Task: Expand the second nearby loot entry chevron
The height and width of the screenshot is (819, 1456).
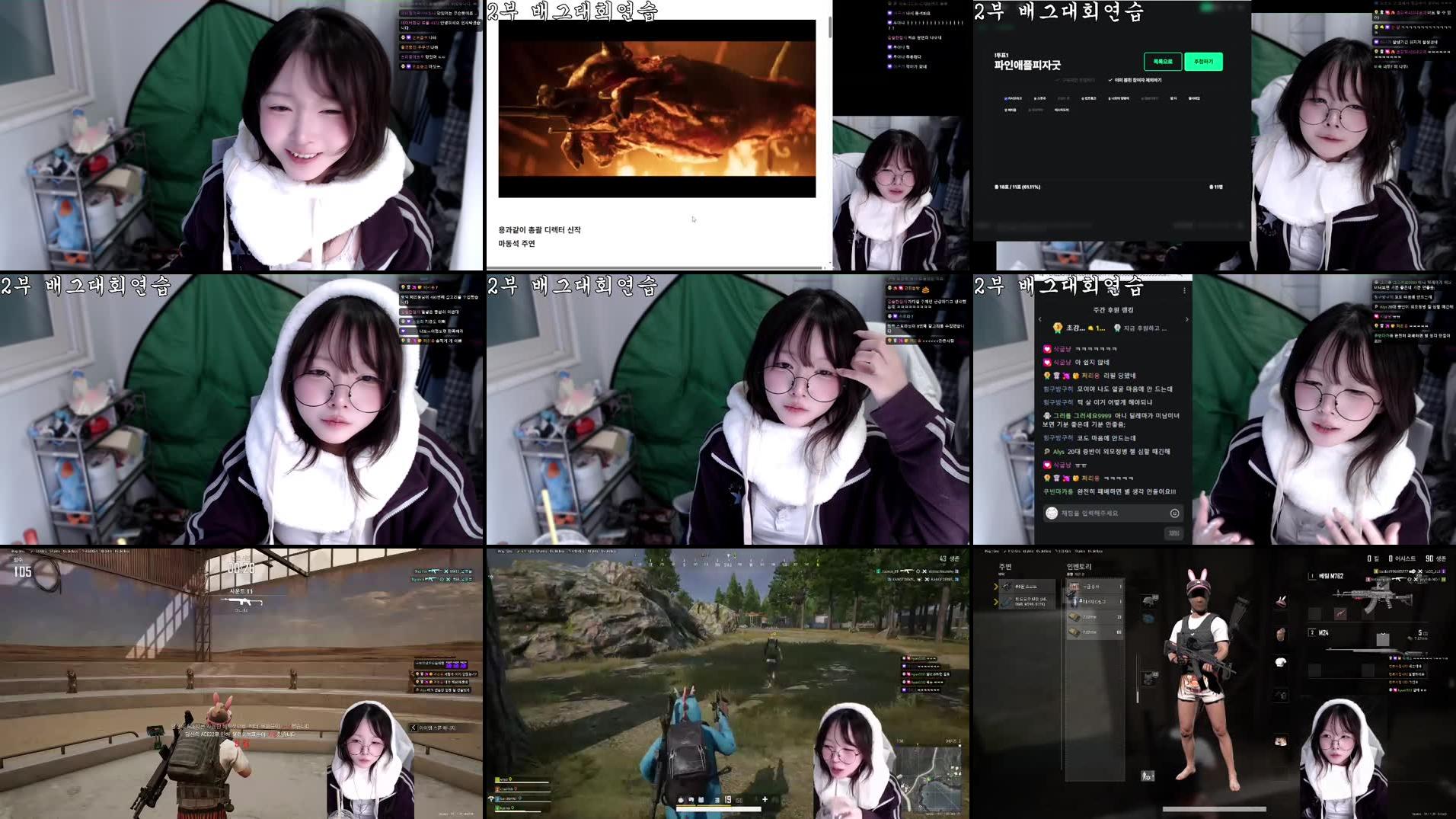Action: click(x=995, y=602)
